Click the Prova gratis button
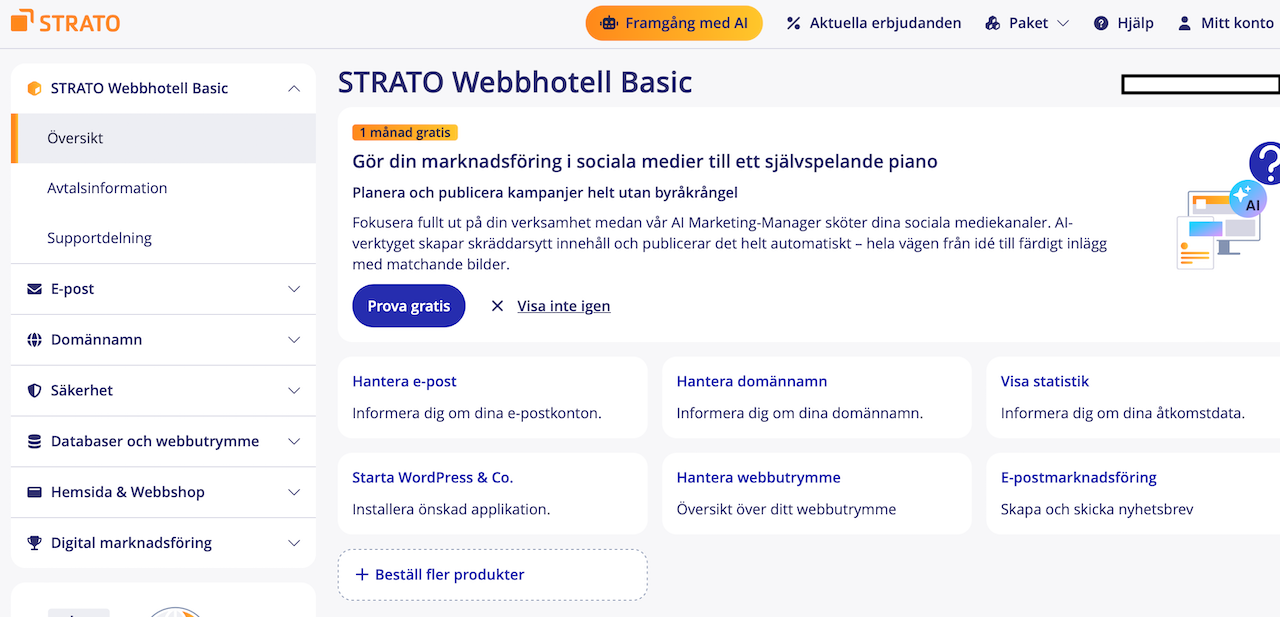 pyautogui.click(x=409, y=306)
